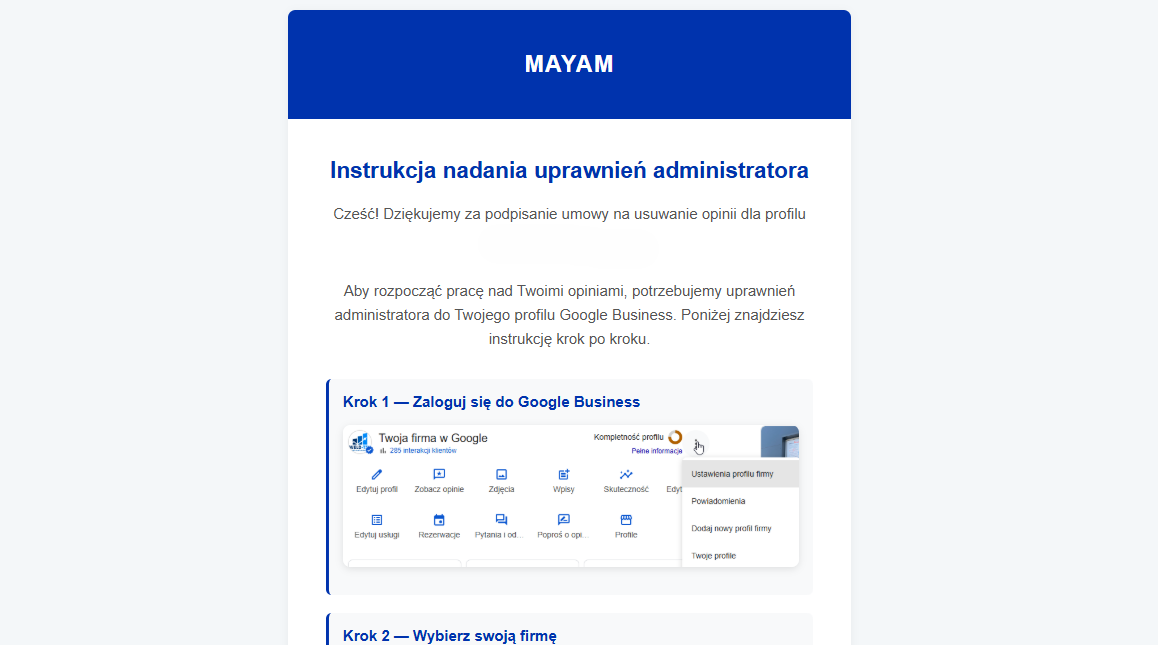The height and width of the screenshot is (645, 1158).
Task: Select the Profile storefront icon
Action: click(x=625, y=520)
